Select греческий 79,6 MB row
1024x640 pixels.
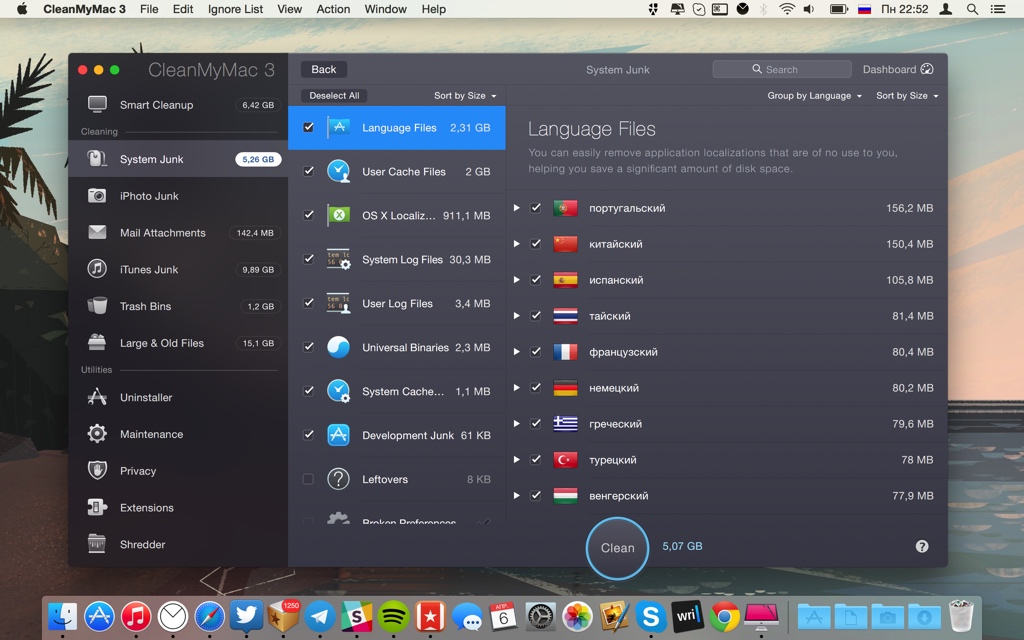tap(726, 423)
